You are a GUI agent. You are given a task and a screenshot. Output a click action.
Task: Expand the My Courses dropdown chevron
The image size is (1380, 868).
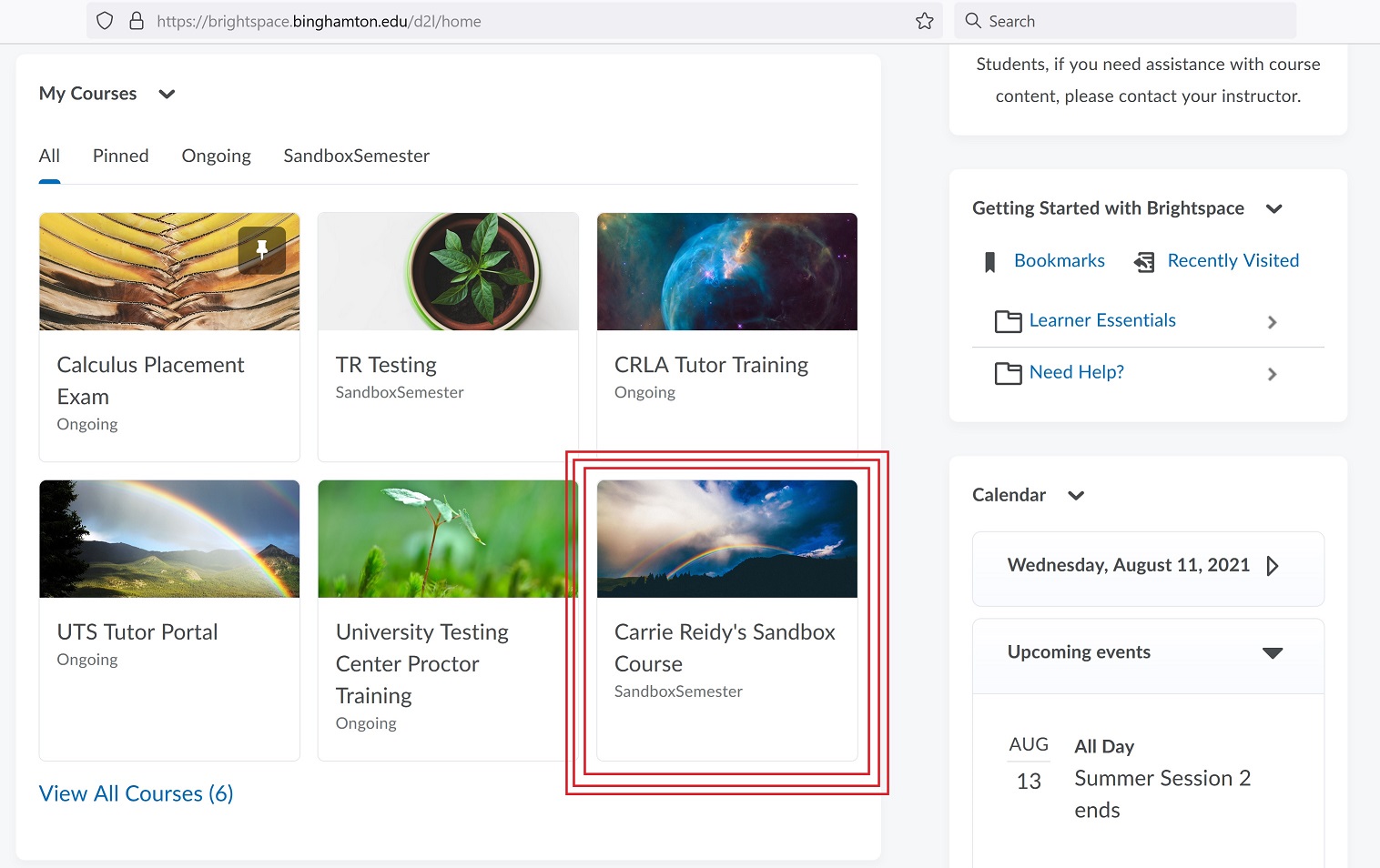coord(167,94)
